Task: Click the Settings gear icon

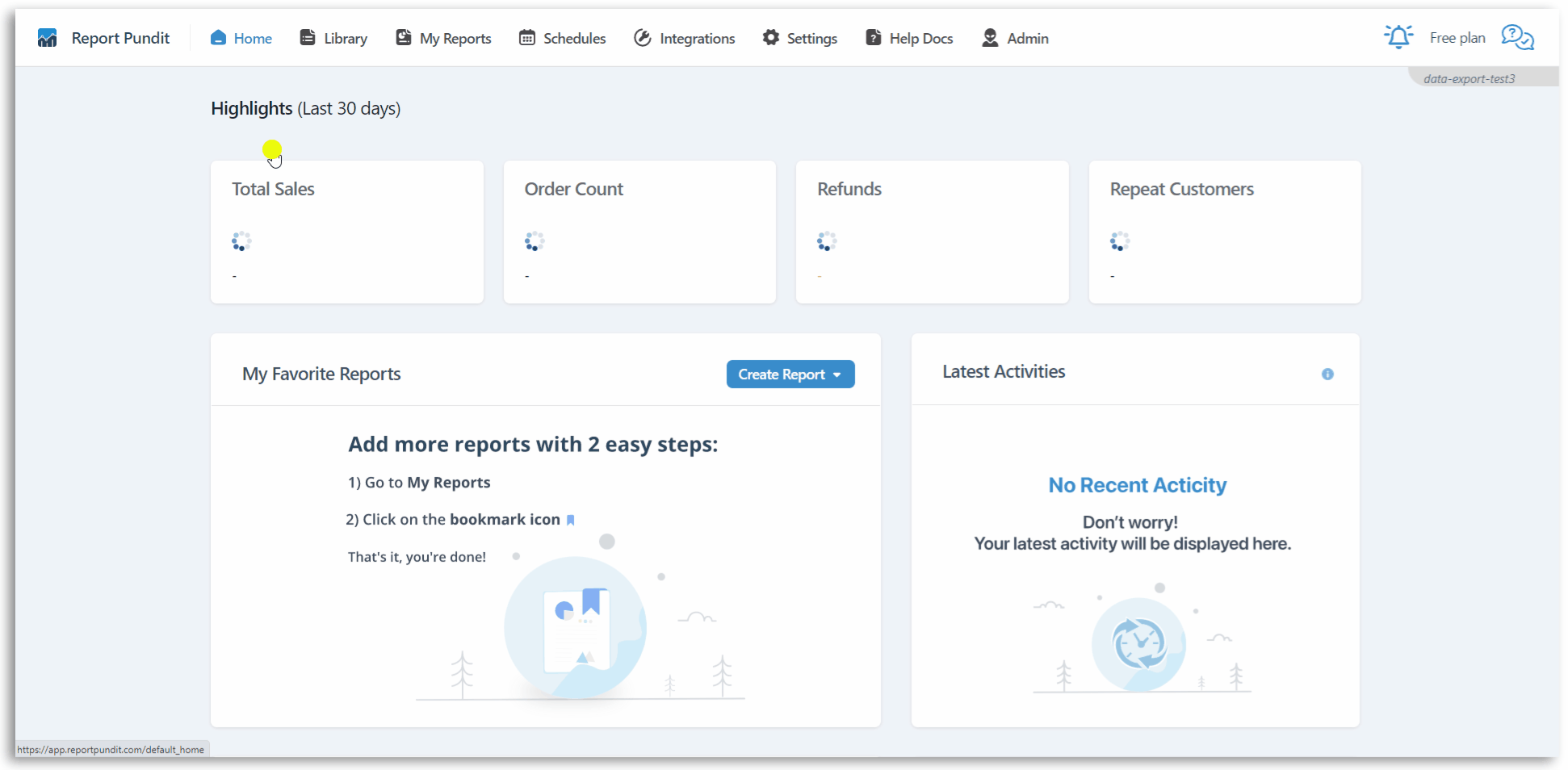Action: click(771, 38)
